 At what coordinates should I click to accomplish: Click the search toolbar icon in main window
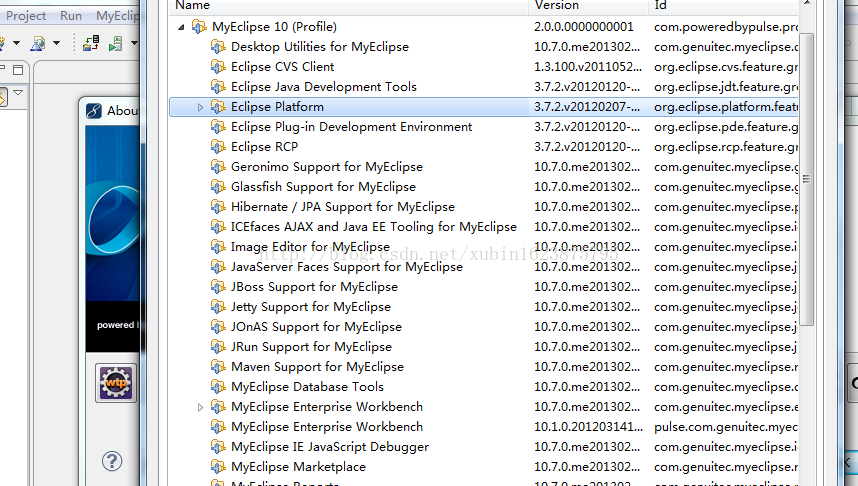click(38, 43)
